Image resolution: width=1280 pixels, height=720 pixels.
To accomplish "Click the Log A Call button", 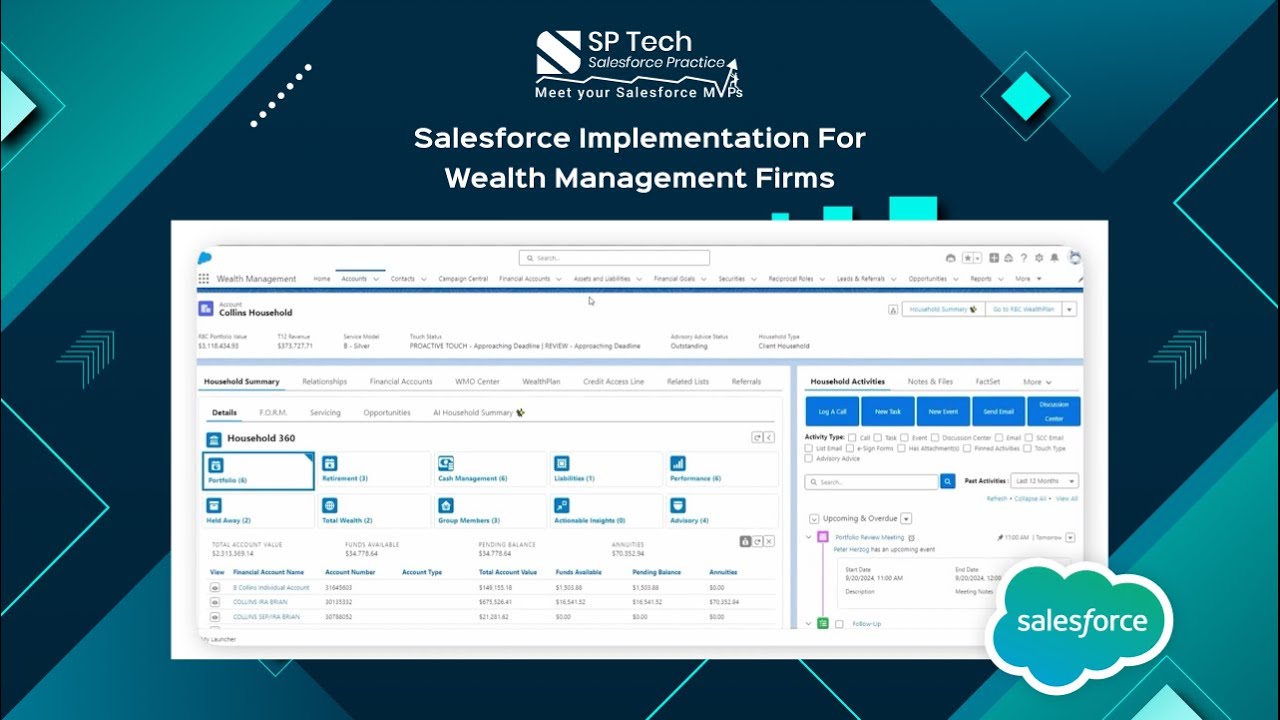I will (x=832, y=411).
